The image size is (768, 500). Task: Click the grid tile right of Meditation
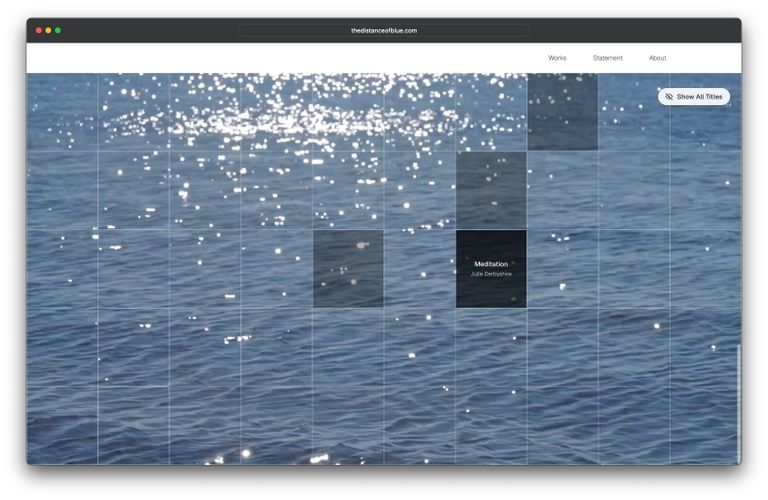point(563,269)
